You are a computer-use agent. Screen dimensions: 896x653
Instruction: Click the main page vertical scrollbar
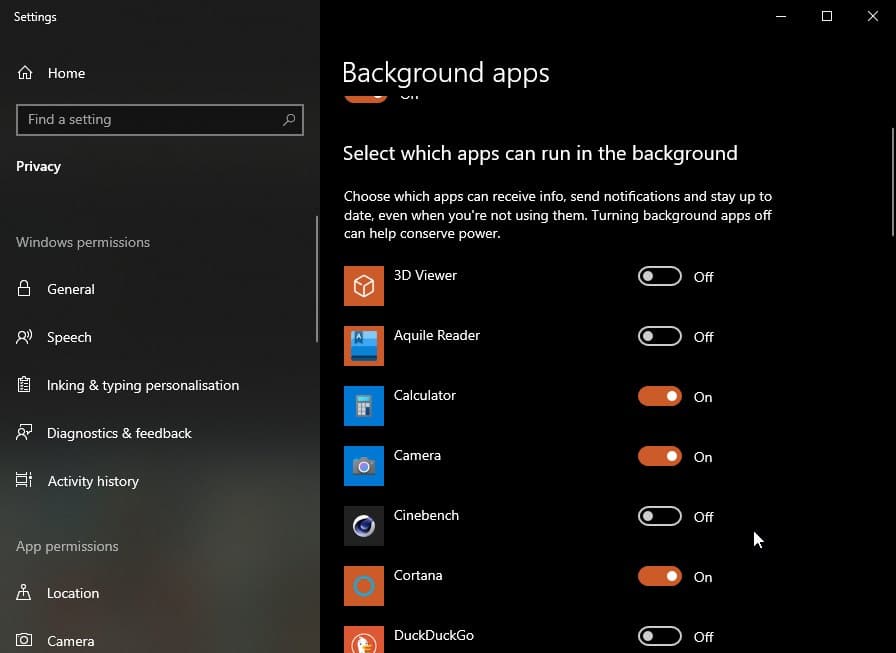893,182
